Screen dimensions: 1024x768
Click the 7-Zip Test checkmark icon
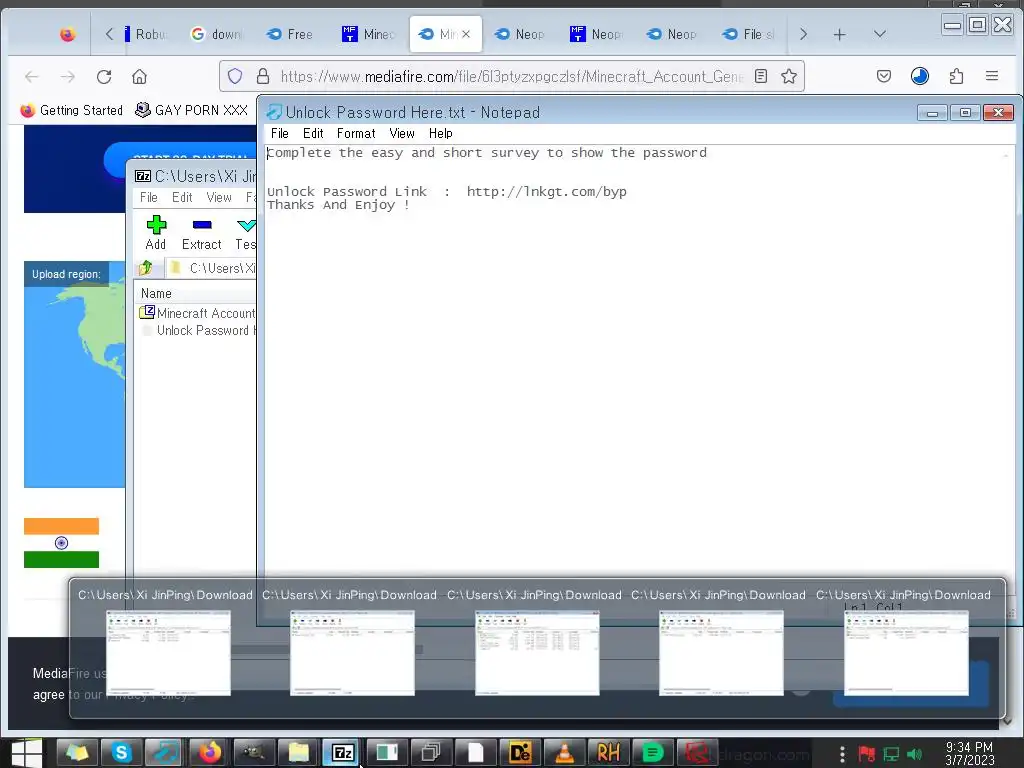(246, 225)
